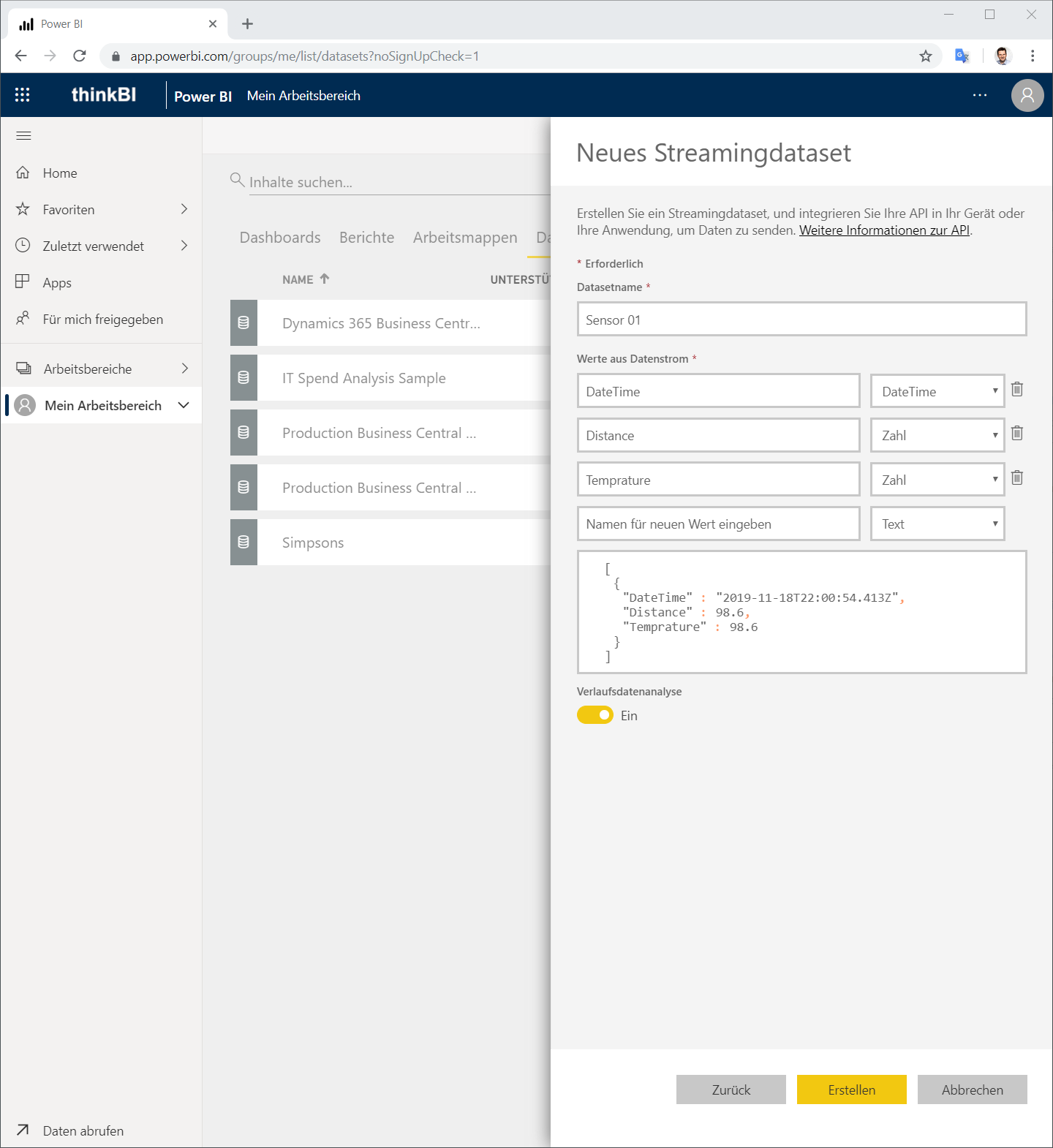Screen dimensions: 1053x1148
Task: Open Weitere Informationen zur API link
Action: point(885,230)
